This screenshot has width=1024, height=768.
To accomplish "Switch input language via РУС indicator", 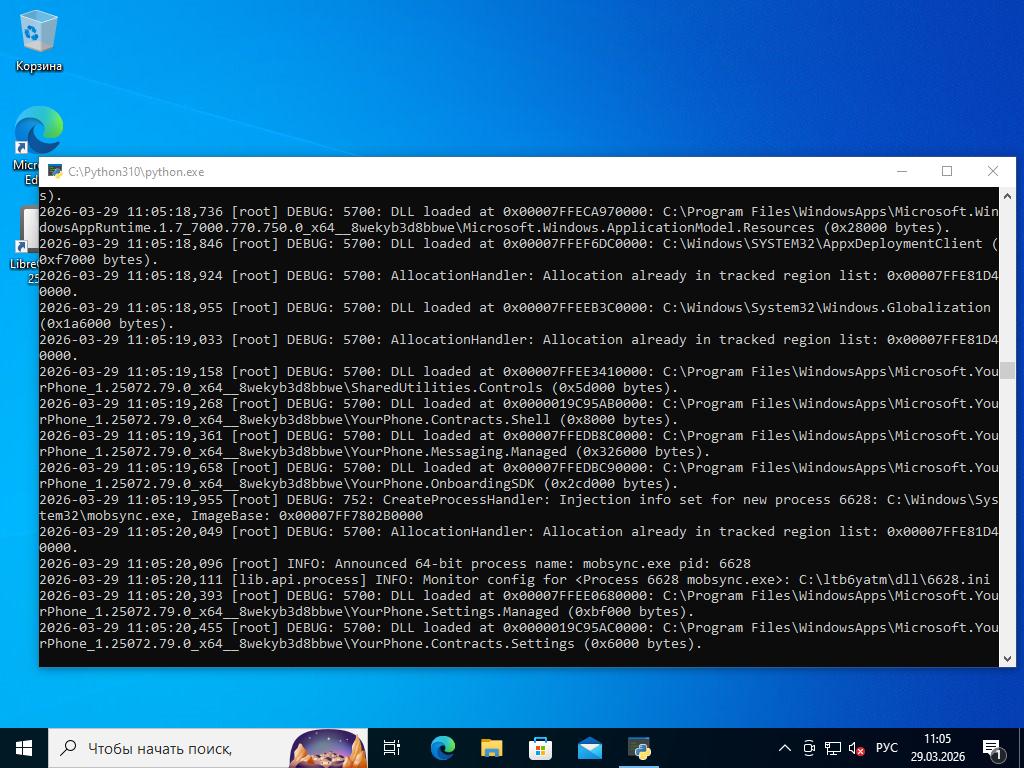I will click(x=887, y=748).
